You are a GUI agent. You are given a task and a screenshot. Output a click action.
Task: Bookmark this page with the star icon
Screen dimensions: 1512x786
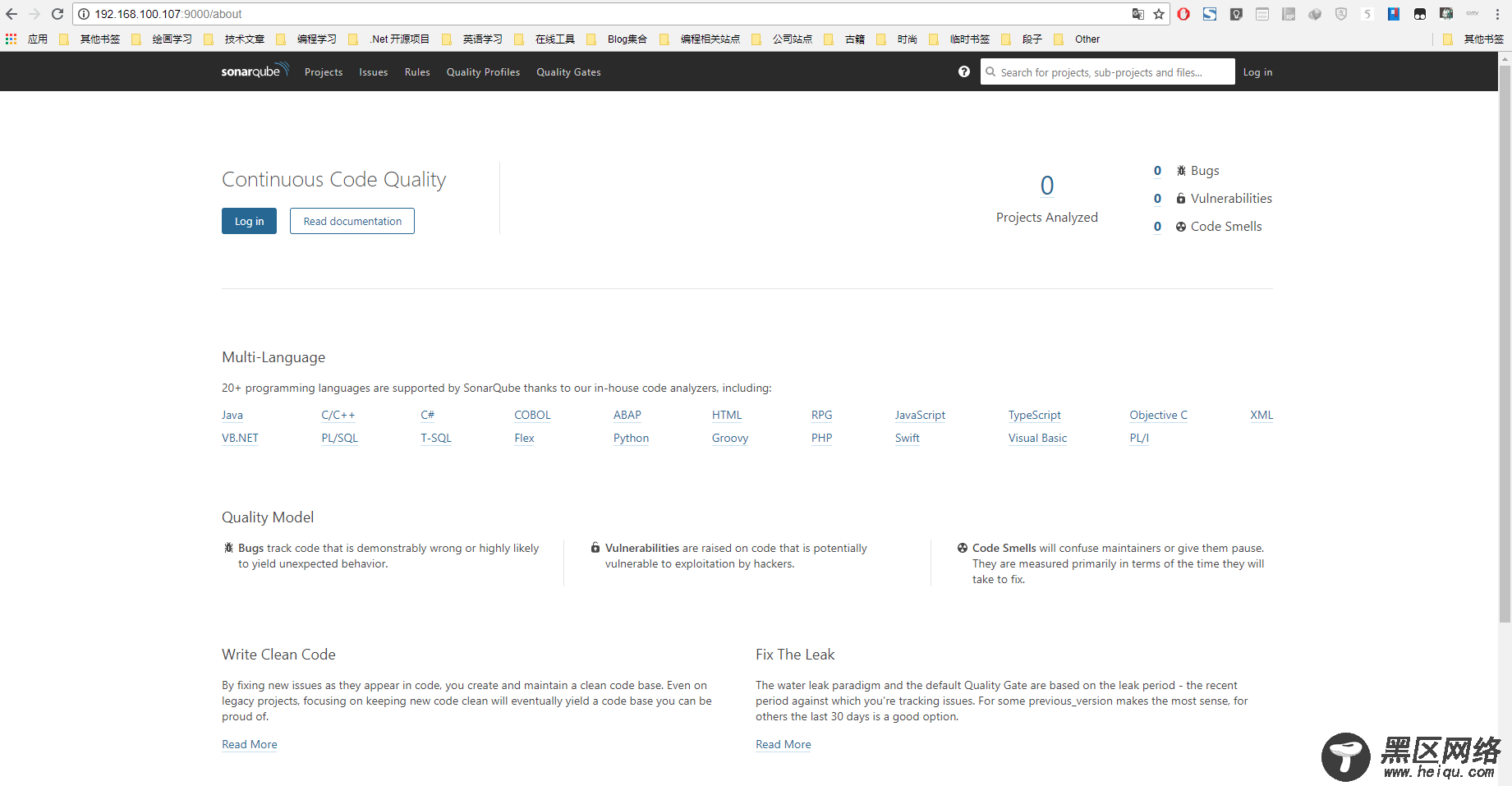pyautogui.click(x=1159, y=14)
